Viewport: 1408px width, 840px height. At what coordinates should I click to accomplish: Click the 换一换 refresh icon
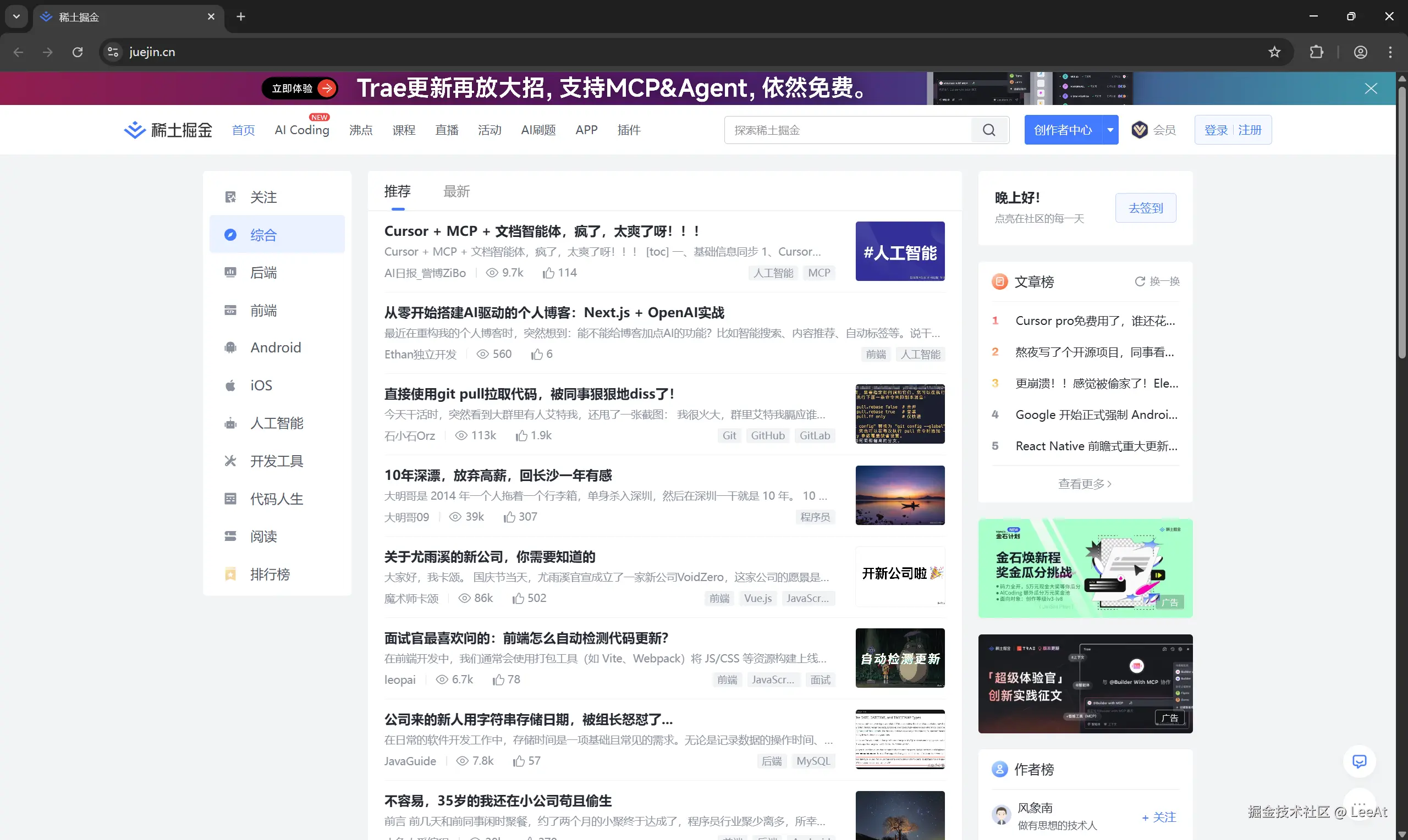coord(1140,281)
